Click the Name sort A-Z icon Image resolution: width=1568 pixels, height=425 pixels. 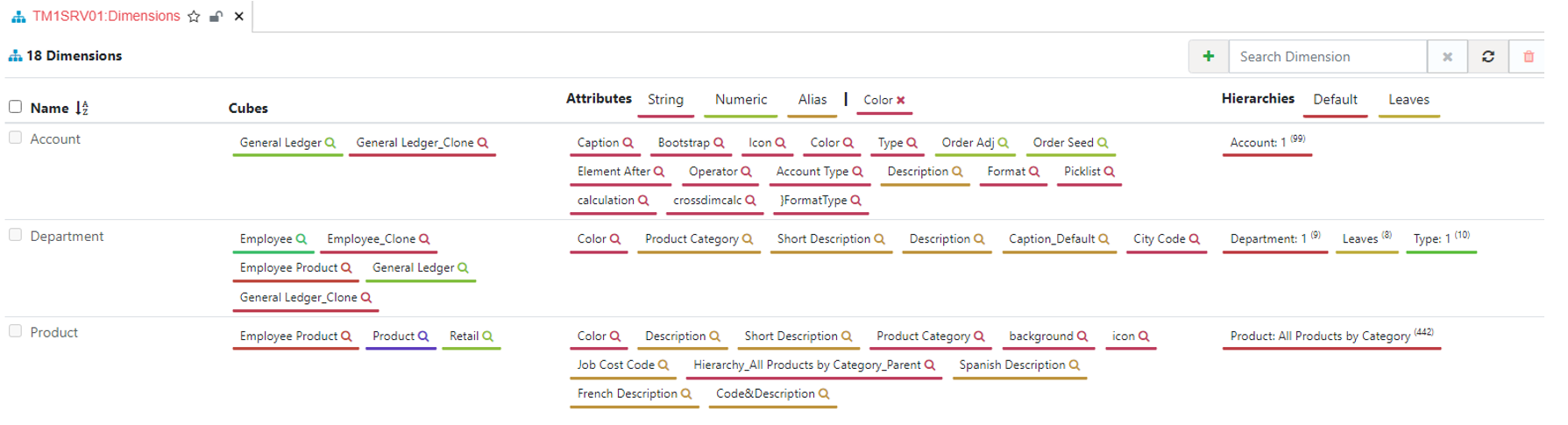(82, 108)
